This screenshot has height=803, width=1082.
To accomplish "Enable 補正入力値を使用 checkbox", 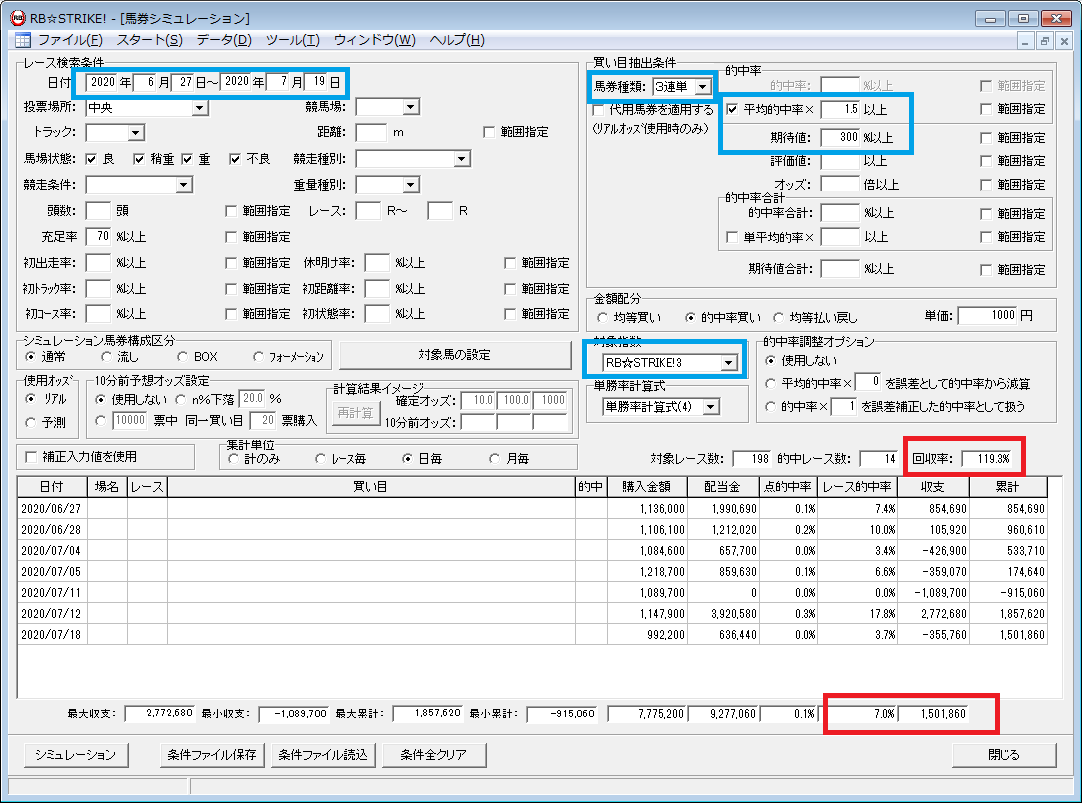I will tap(30, 457).
